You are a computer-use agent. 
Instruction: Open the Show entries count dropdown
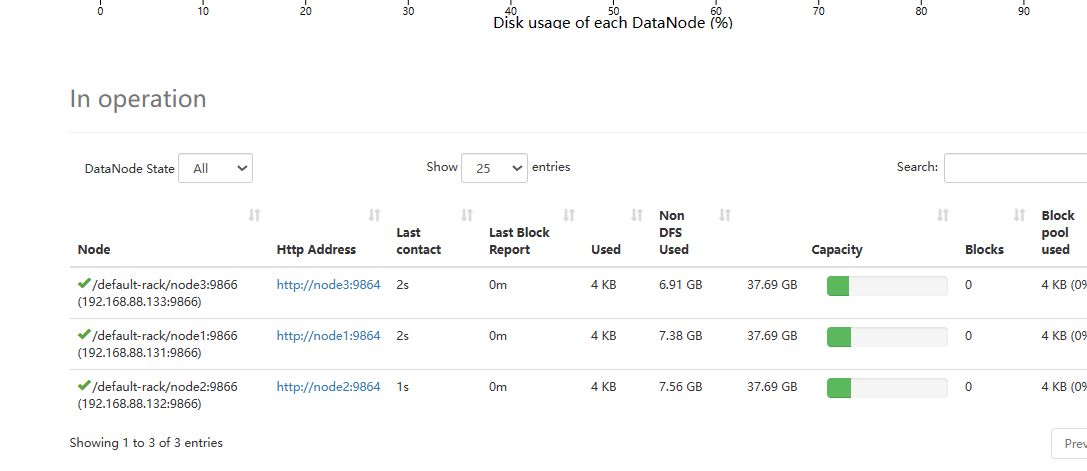click(494, 168)
